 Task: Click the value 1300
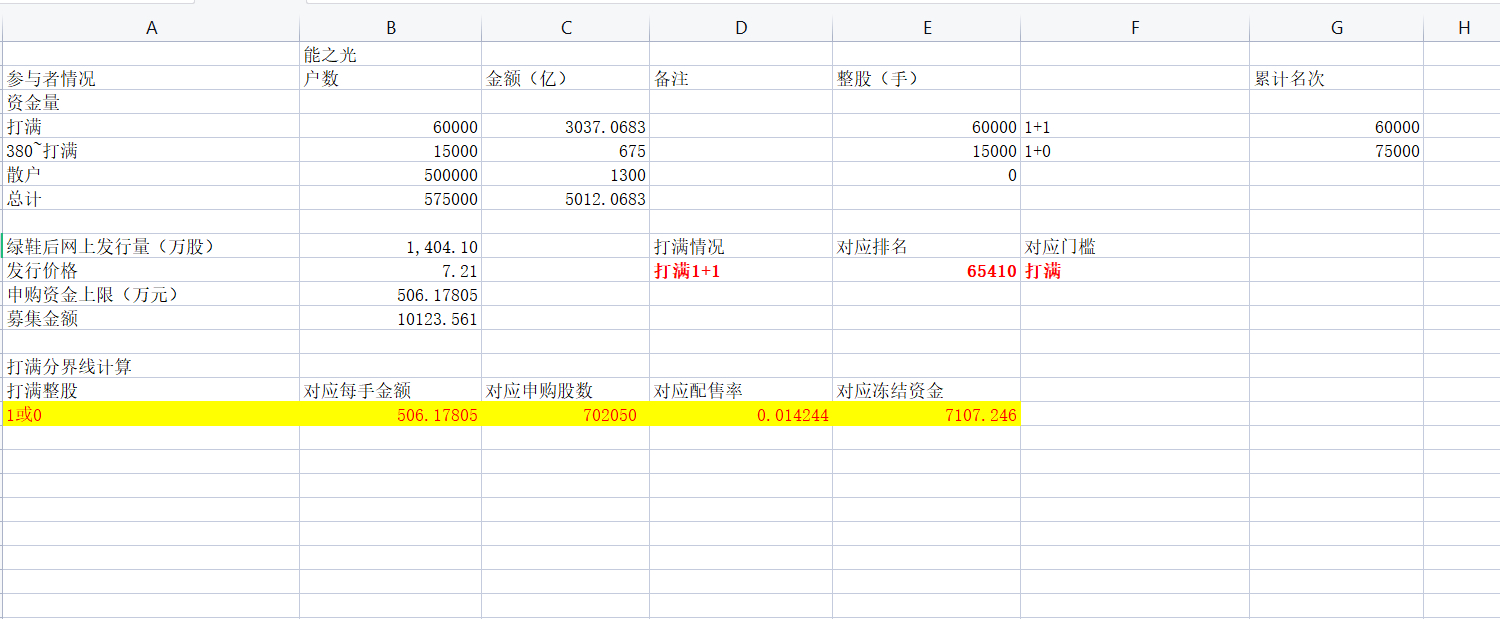[566, 175]
